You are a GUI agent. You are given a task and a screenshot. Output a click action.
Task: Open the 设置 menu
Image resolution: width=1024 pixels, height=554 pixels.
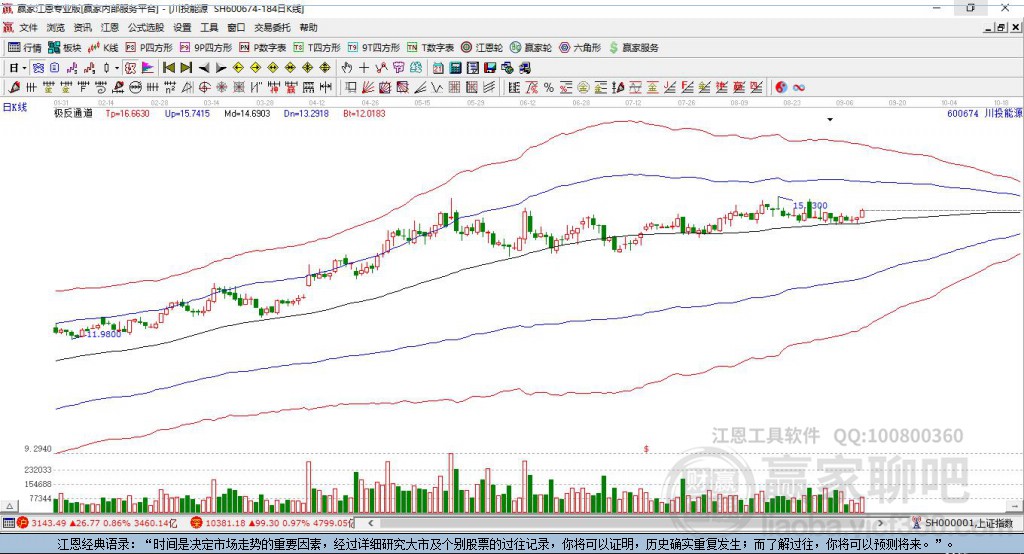182,27
